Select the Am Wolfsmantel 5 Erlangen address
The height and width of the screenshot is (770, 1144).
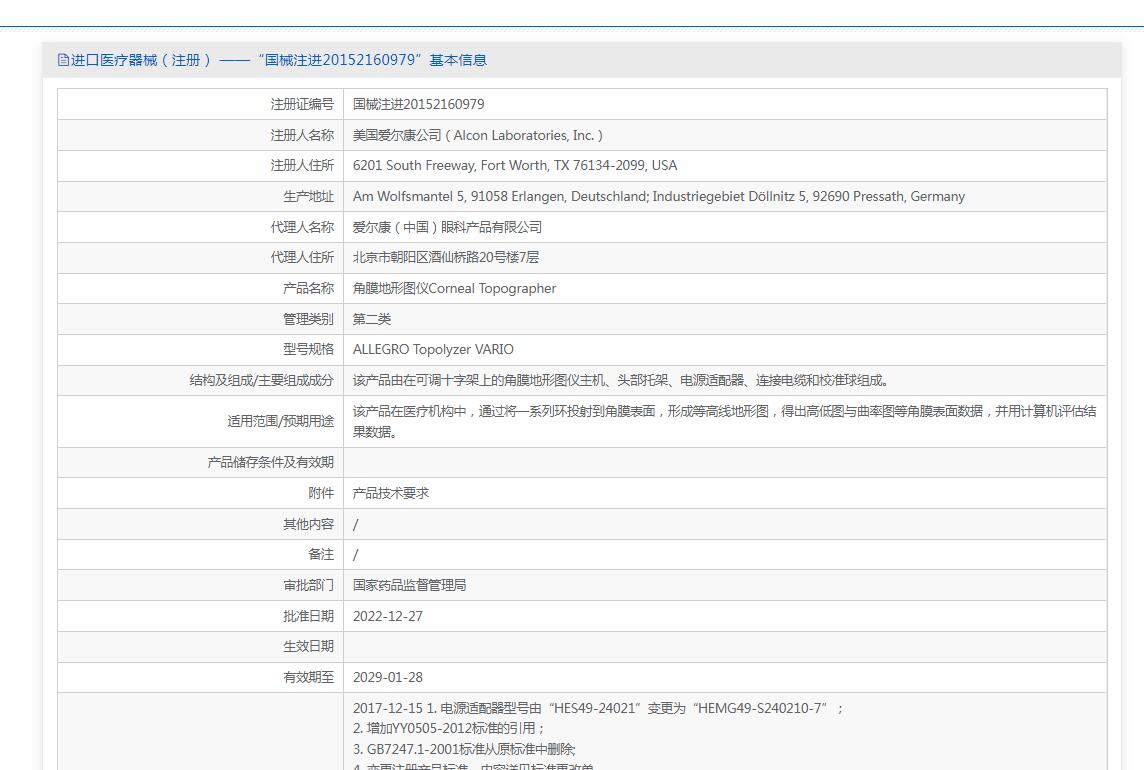[x=659, y=196]
